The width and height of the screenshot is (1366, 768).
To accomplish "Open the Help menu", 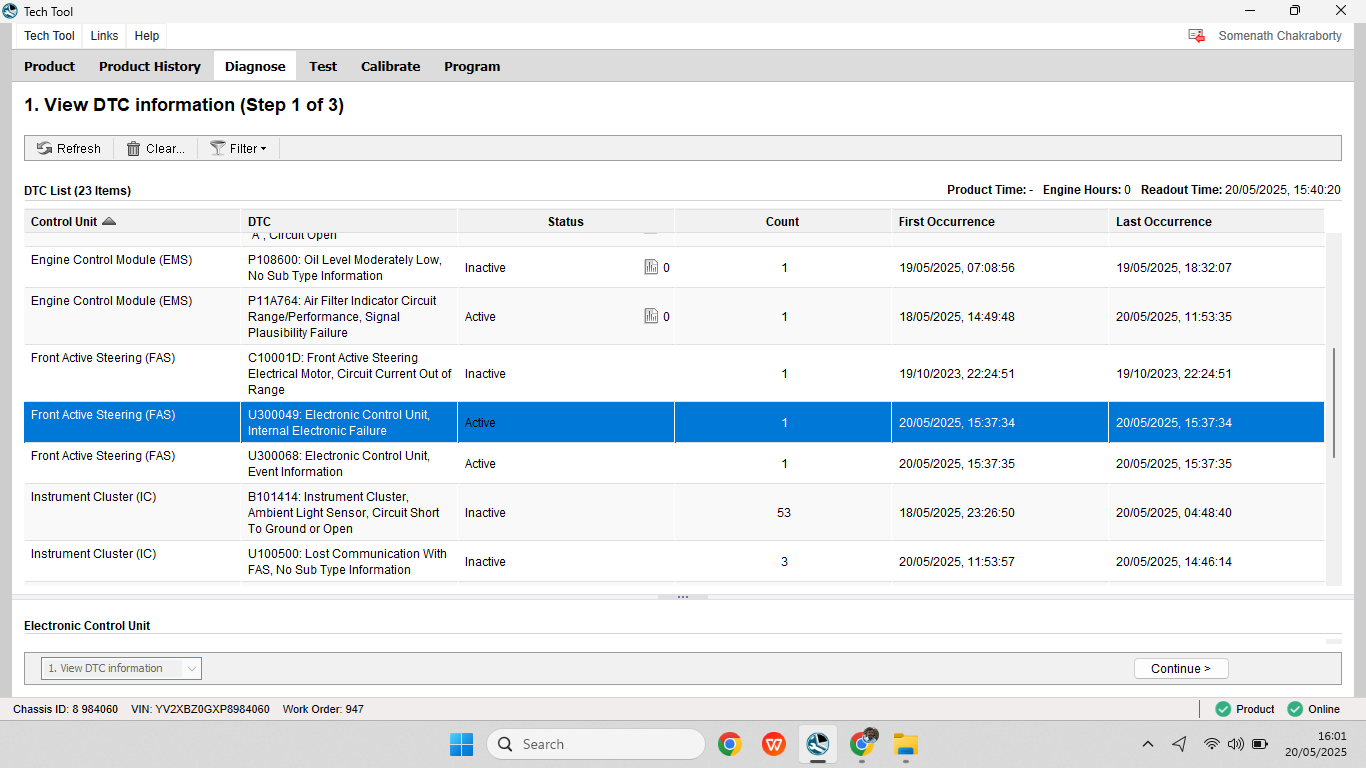I will coord(147,36).
